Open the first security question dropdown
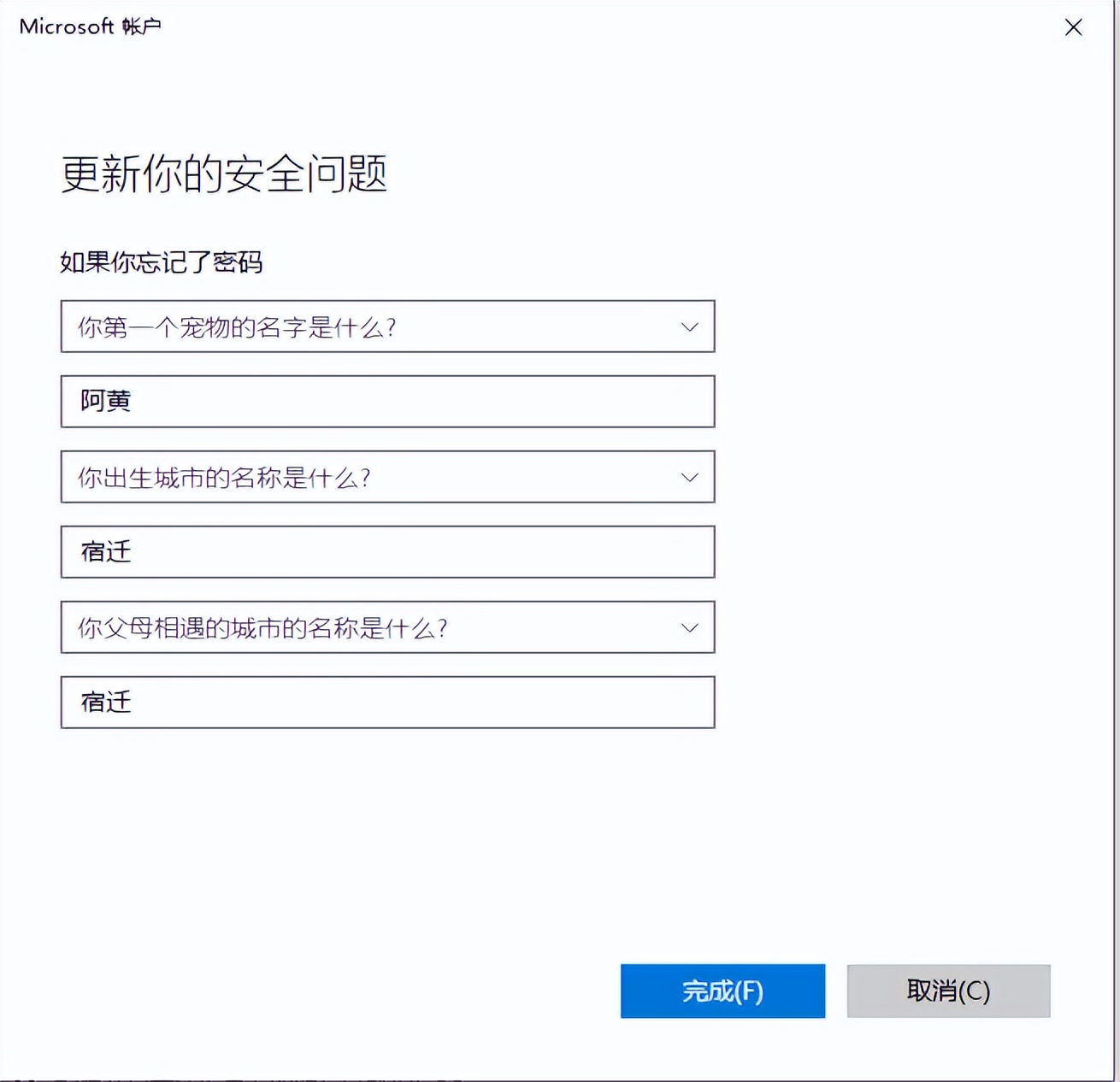This screenshot has width=1120, height=1082. pyautogui.click(x=386, y=326)
